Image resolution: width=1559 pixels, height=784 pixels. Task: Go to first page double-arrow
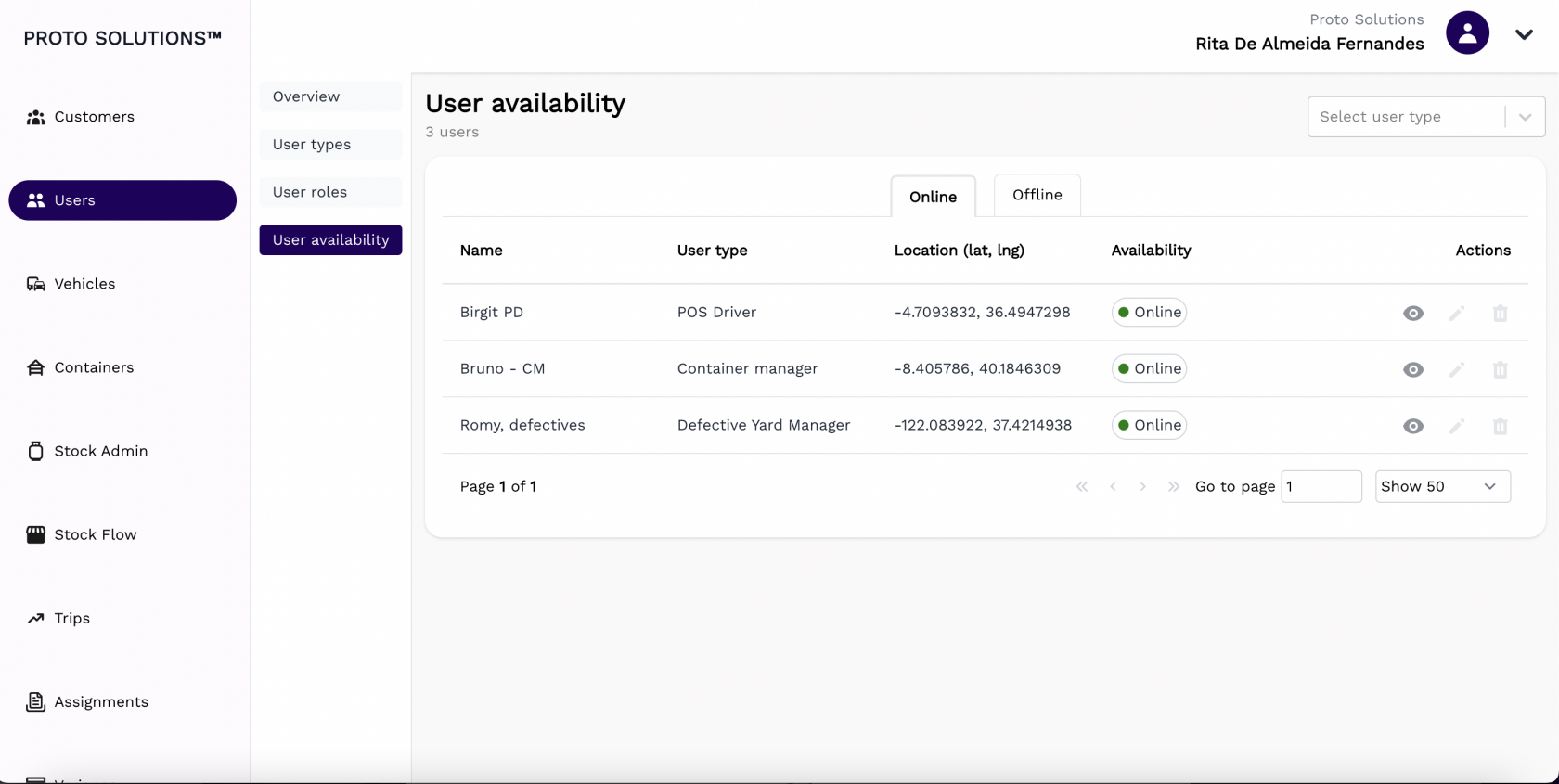[1082, 486]
